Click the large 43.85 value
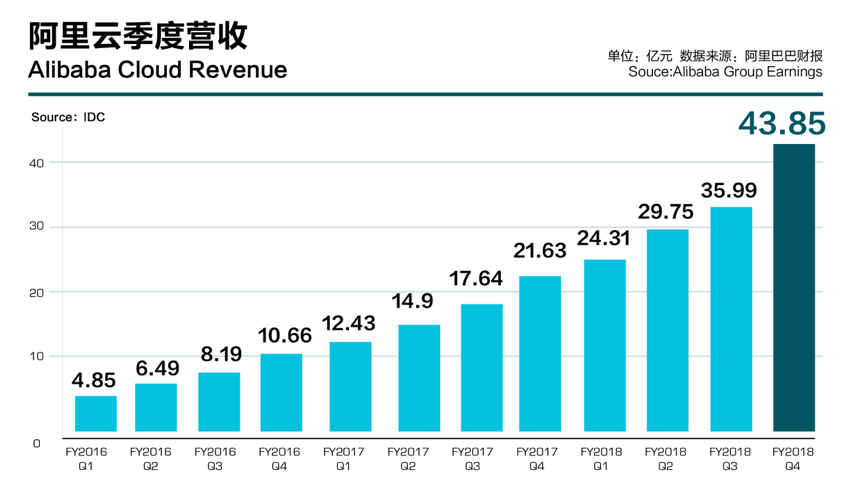Viewport: 865px width, 491px height. point(782,124)
